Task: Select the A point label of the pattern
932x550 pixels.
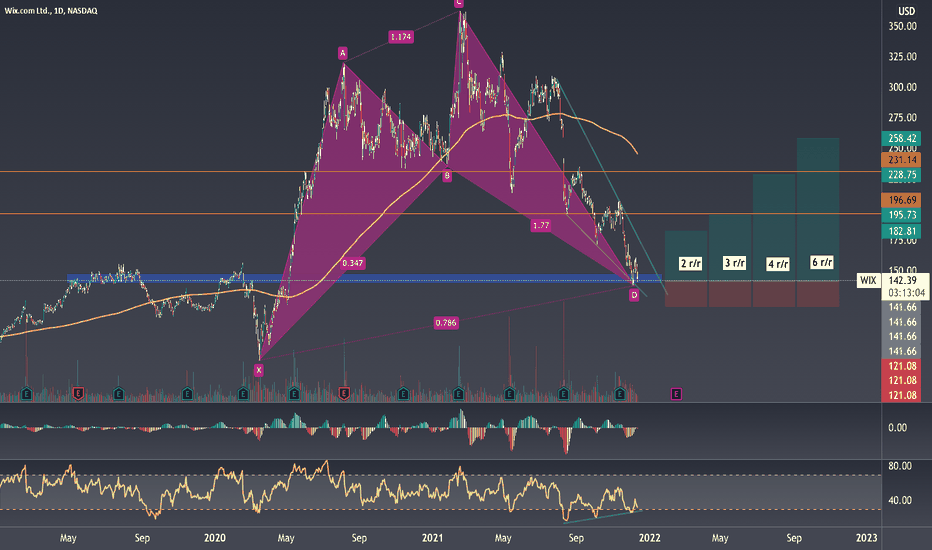Action: [x=342, y=53]
